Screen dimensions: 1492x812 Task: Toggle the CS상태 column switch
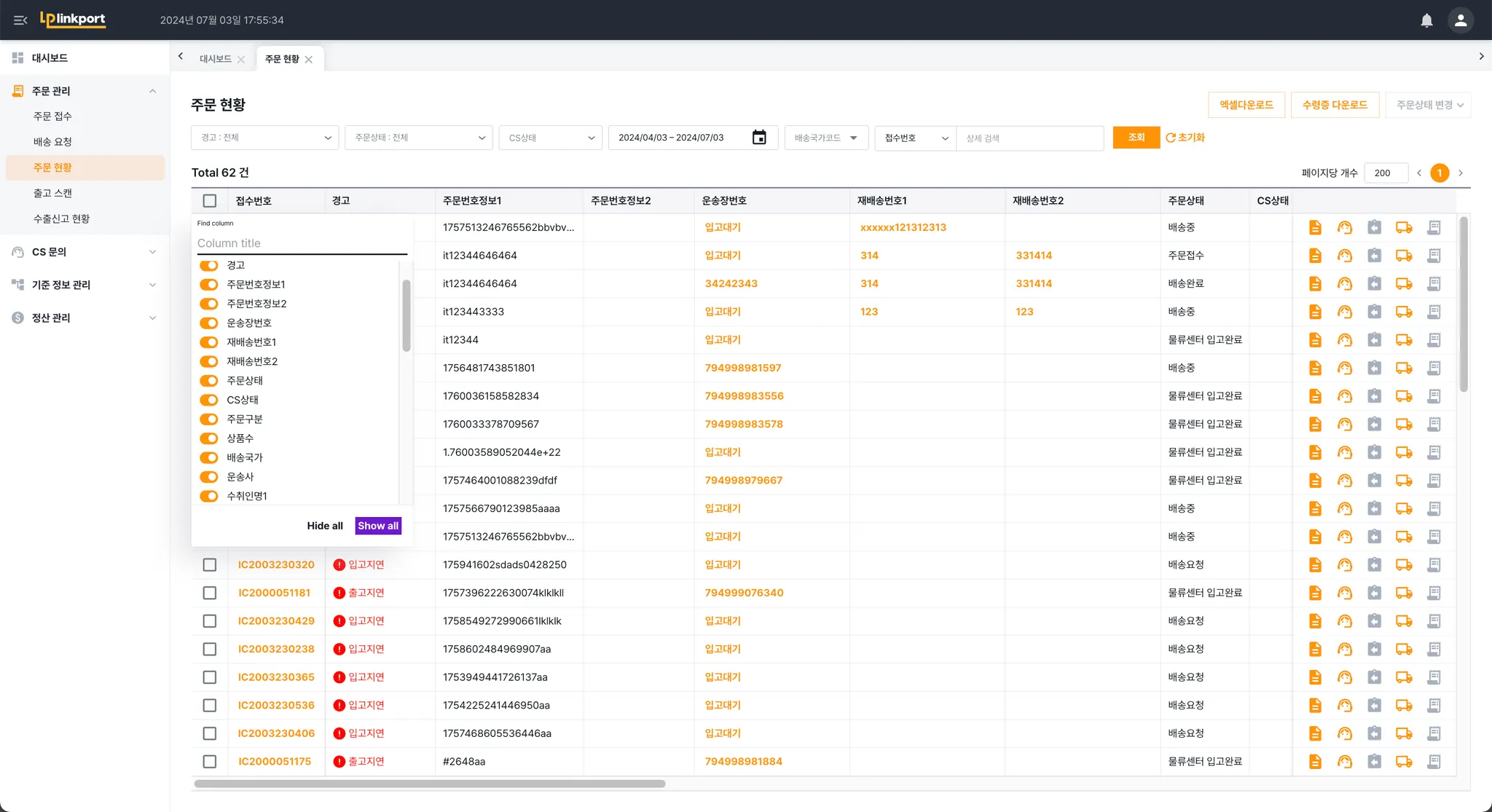tap(209, 400)
